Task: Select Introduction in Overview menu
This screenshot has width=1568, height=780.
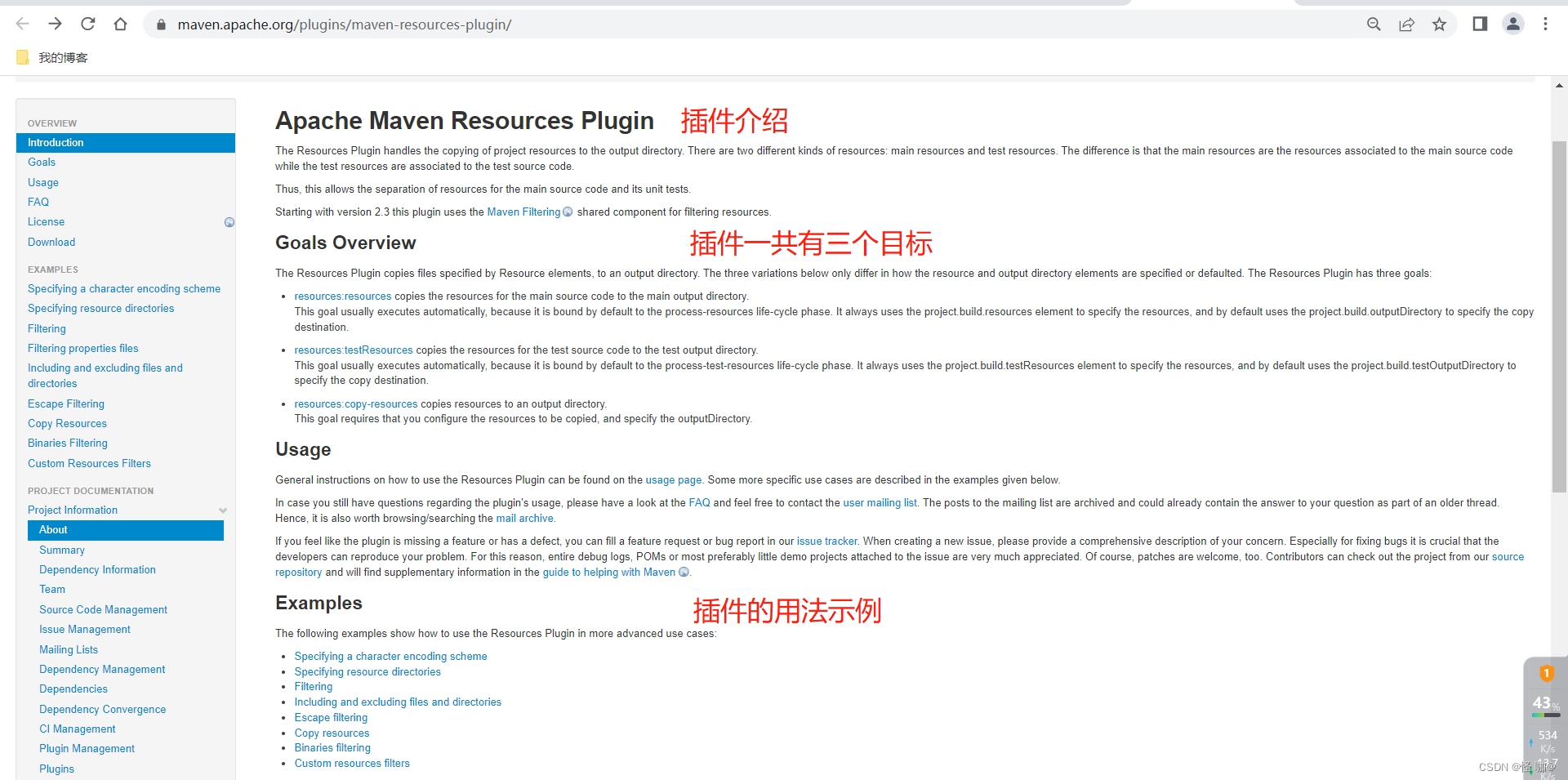Action: 126,143
